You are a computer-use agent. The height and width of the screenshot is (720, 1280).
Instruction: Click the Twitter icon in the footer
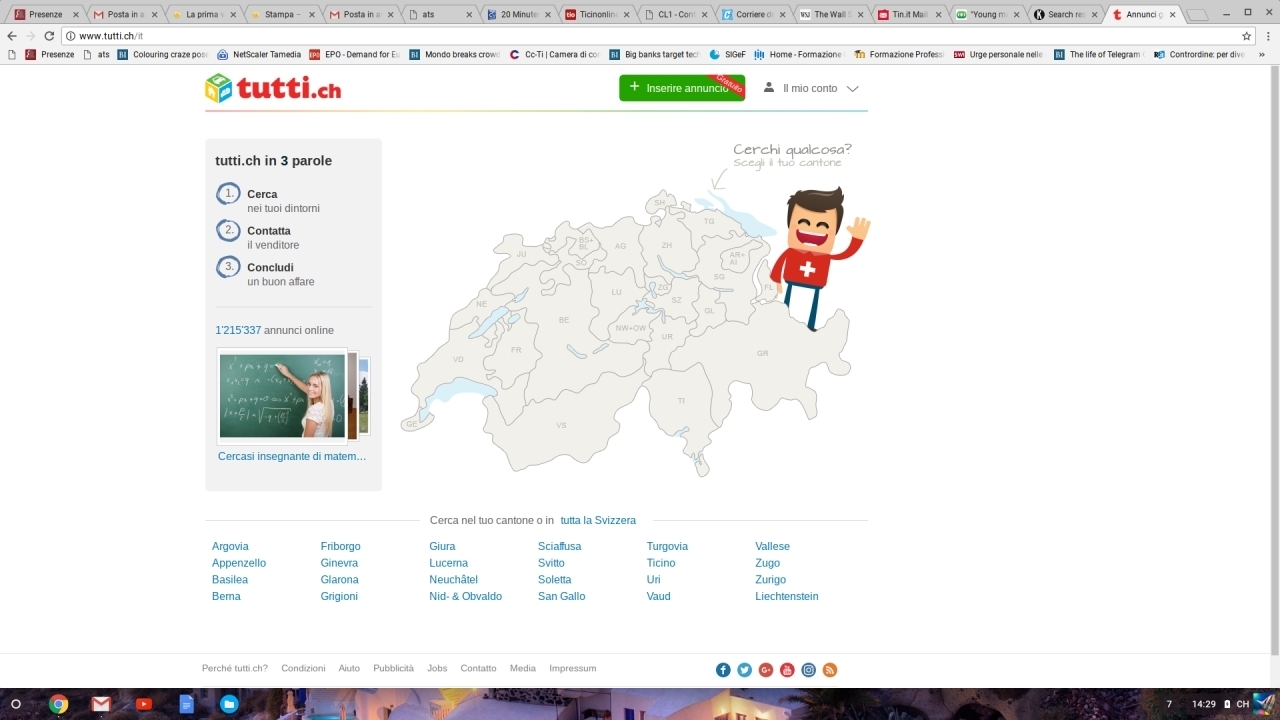744,669
